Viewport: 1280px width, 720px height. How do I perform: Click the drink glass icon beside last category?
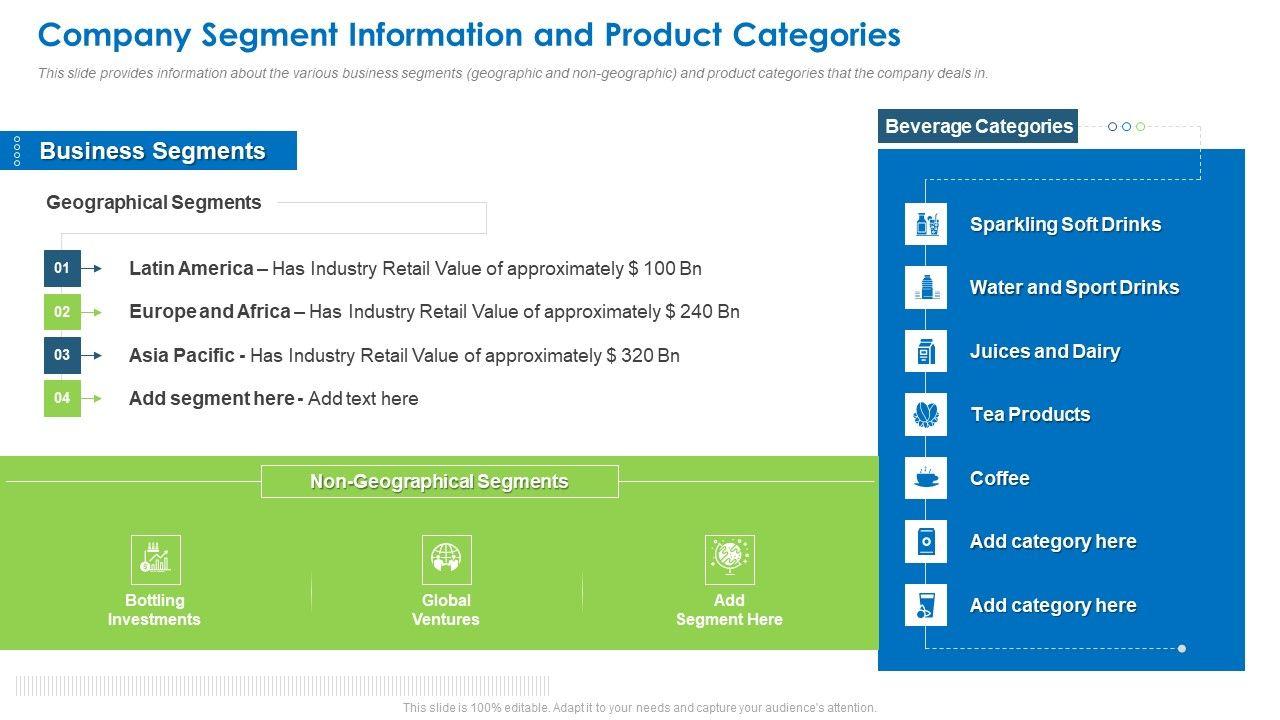pos(925,605)
